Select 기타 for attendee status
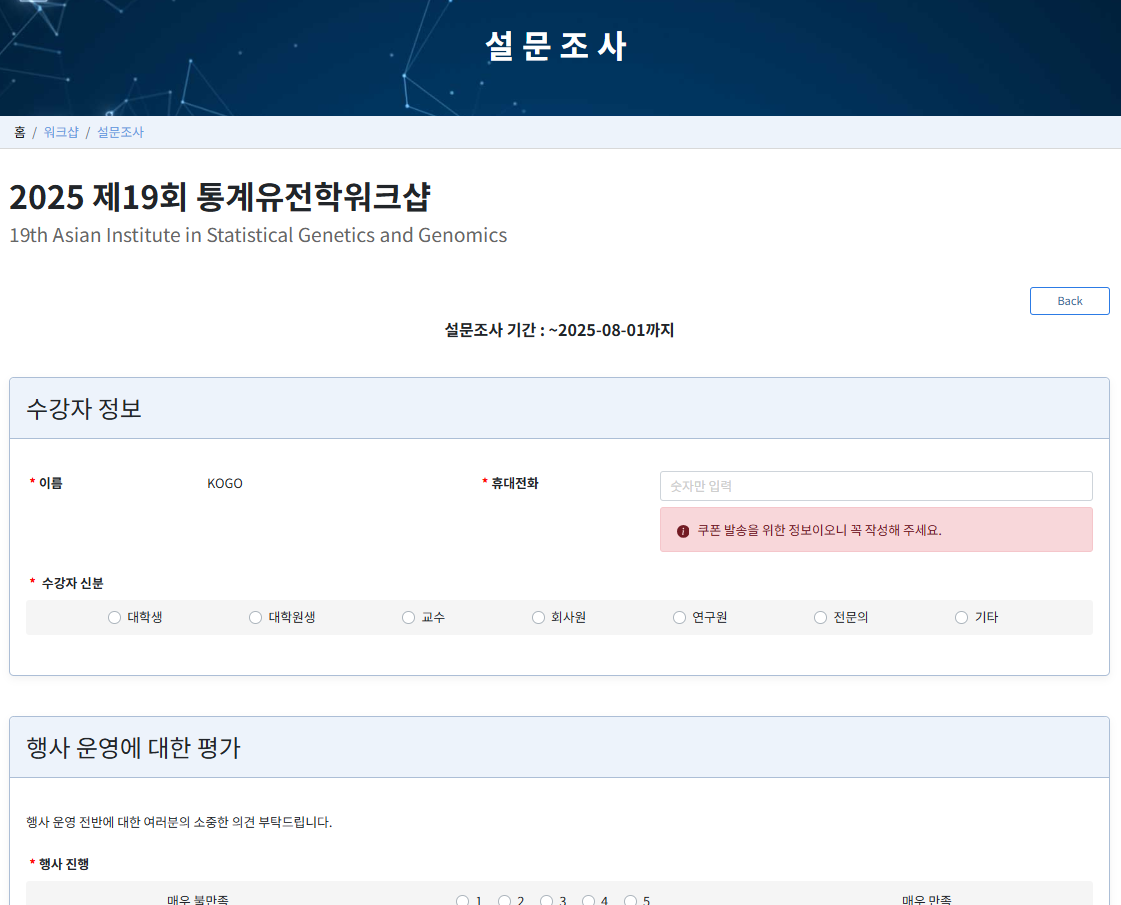 962,618
